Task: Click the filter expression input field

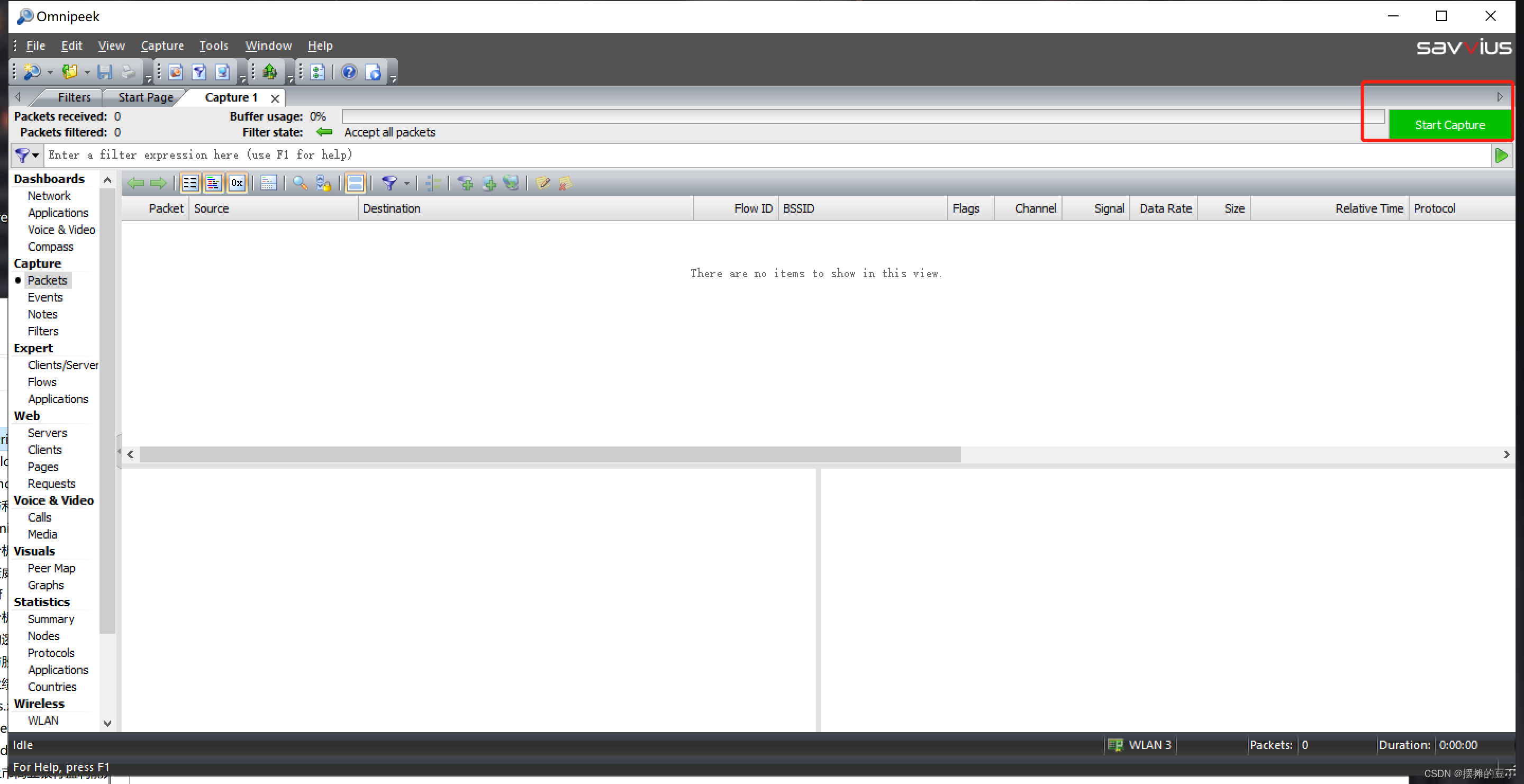Action: [763, 155]
